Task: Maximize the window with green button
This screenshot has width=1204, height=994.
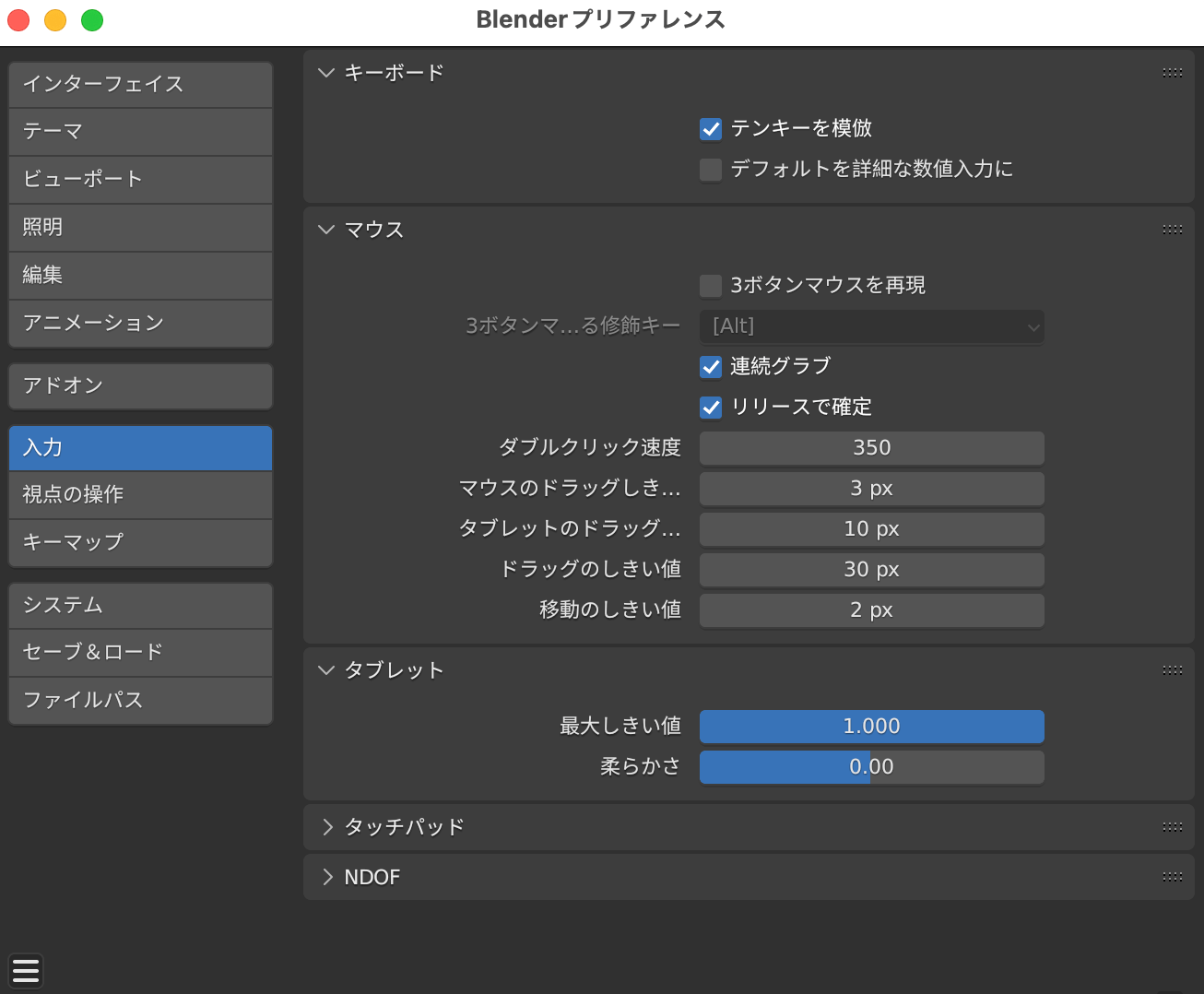Action: tap(92, 20)
